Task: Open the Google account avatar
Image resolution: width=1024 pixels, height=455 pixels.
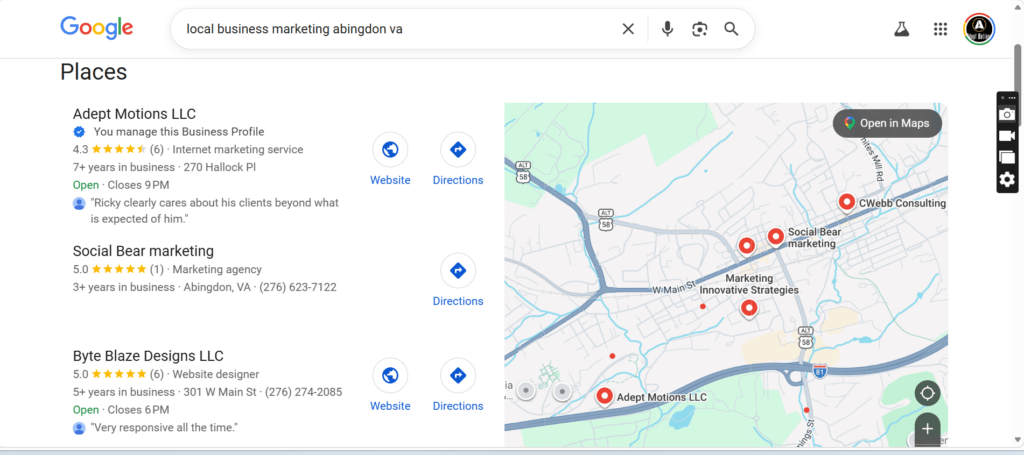Action: tap(979, 29)
